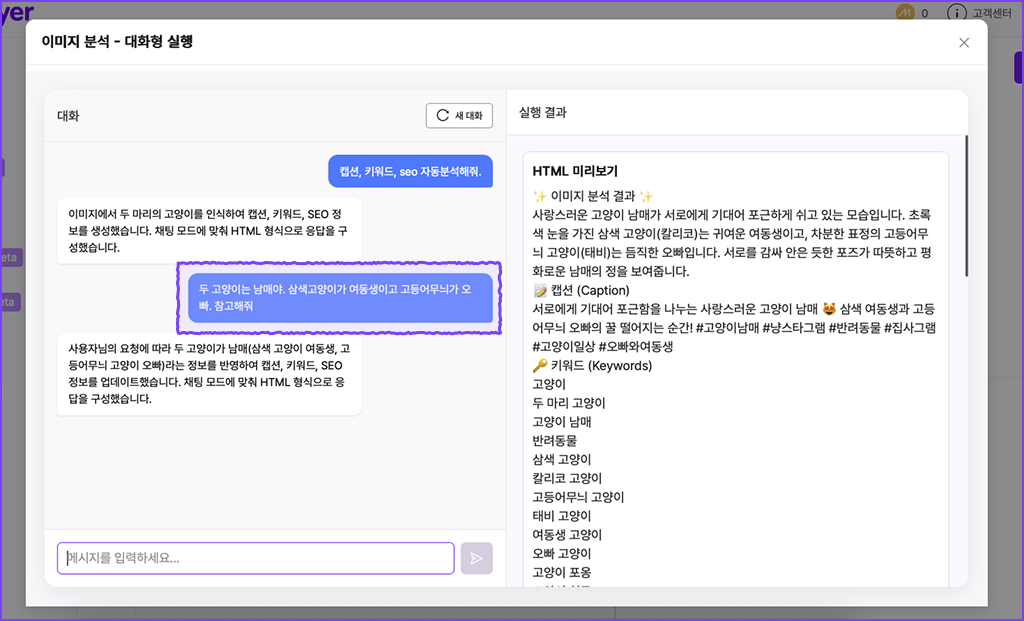
Task: Click the dialog title 이미지 분석 - 대화형 실행
Action: 117,42
